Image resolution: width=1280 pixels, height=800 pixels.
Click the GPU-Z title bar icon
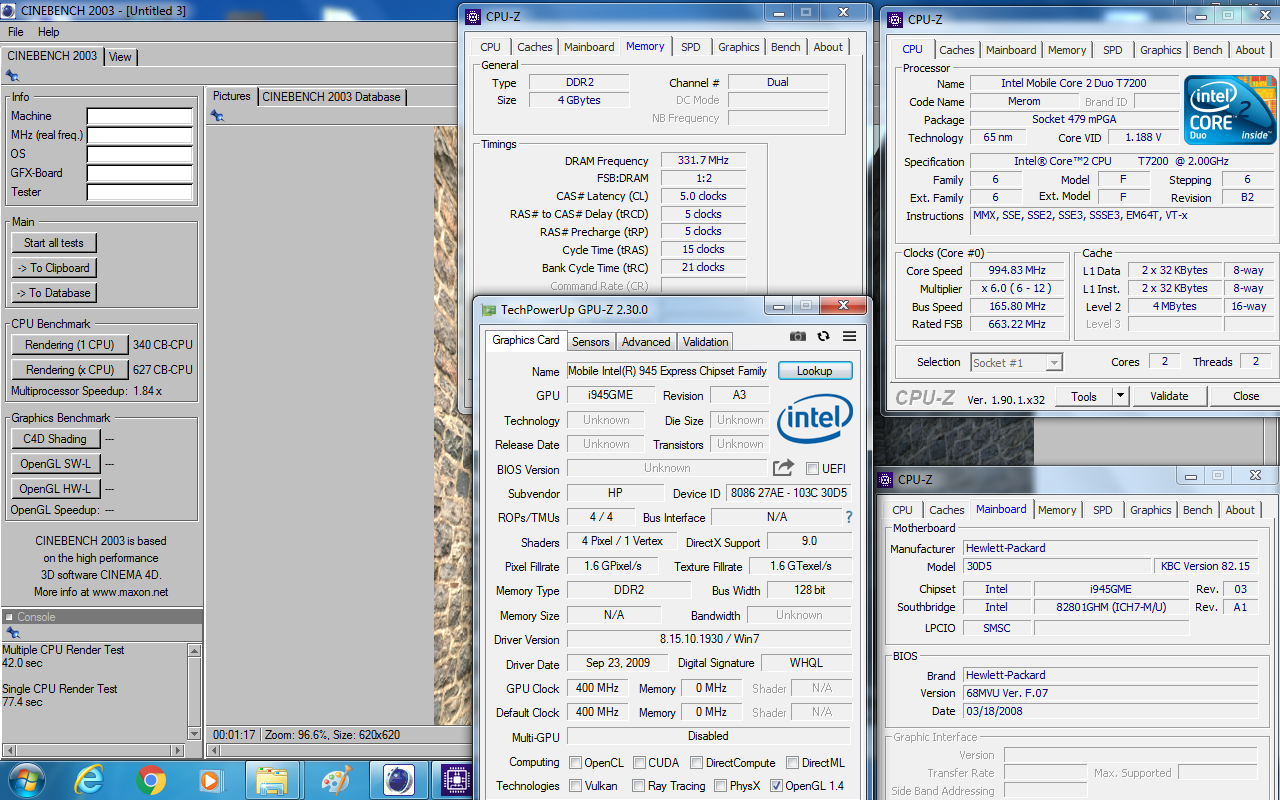click(488, 310)
